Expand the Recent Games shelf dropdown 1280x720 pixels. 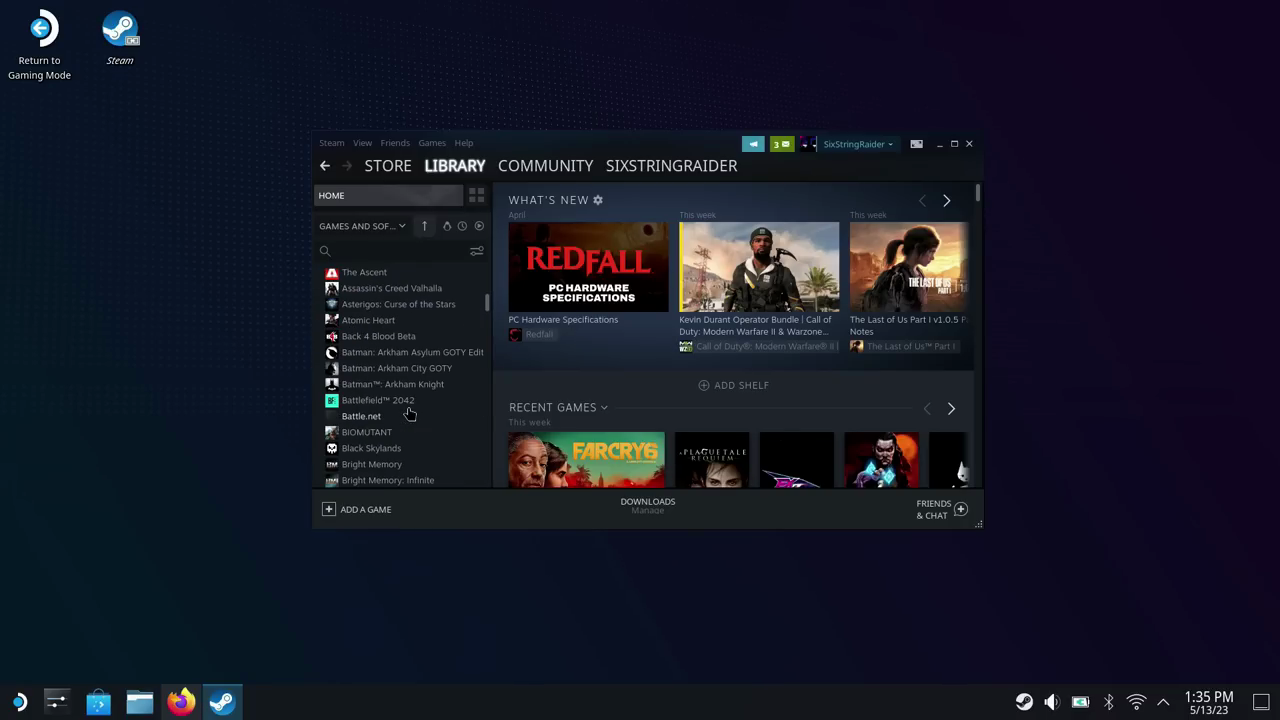pyautogui.click(x=558, y=407)
